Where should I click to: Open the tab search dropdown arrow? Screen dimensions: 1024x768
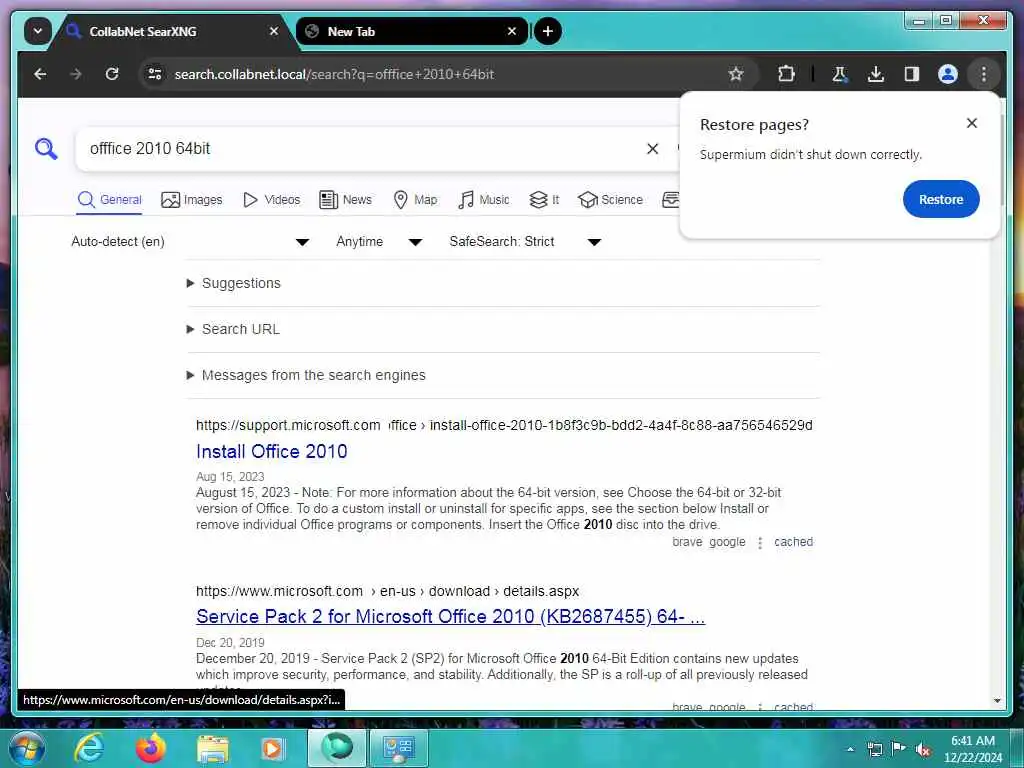point(38,31)
